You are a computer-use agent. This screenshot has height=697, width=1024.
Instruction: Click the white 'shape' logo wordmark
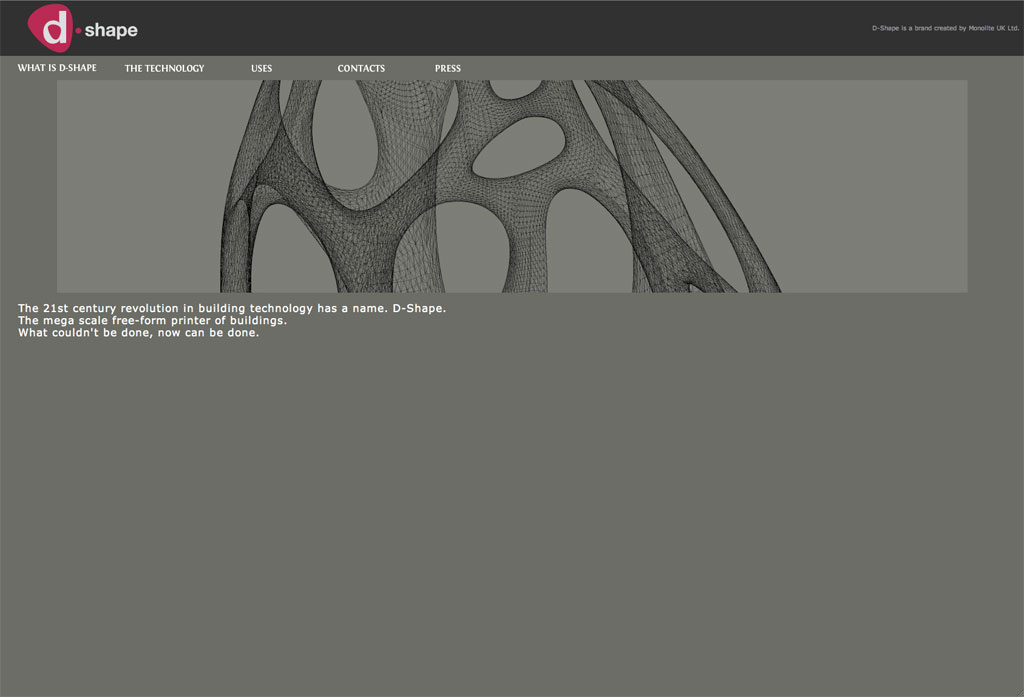[x=111, y=31]
